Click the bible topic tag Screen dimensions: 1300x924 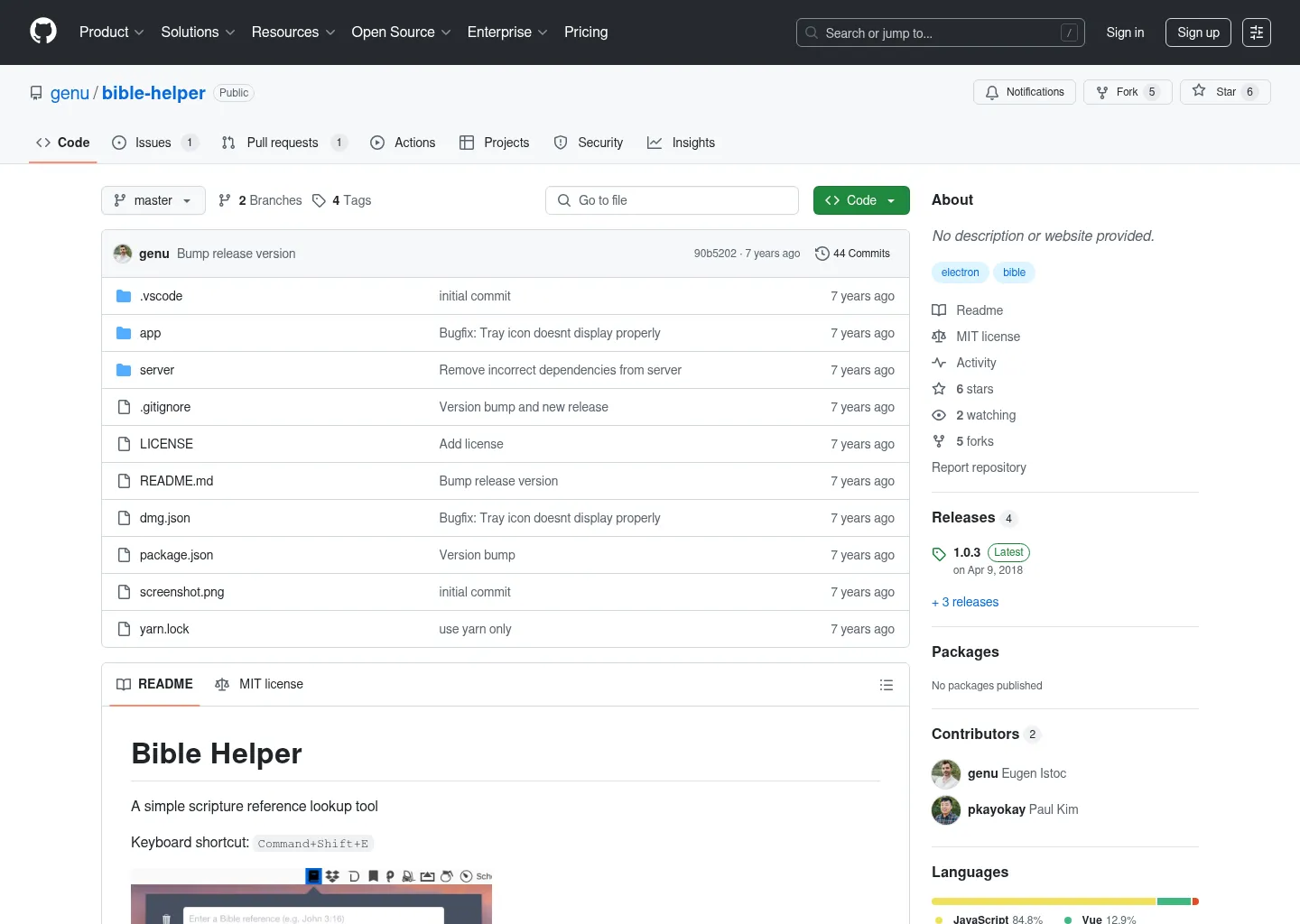tap(1014, 273)
